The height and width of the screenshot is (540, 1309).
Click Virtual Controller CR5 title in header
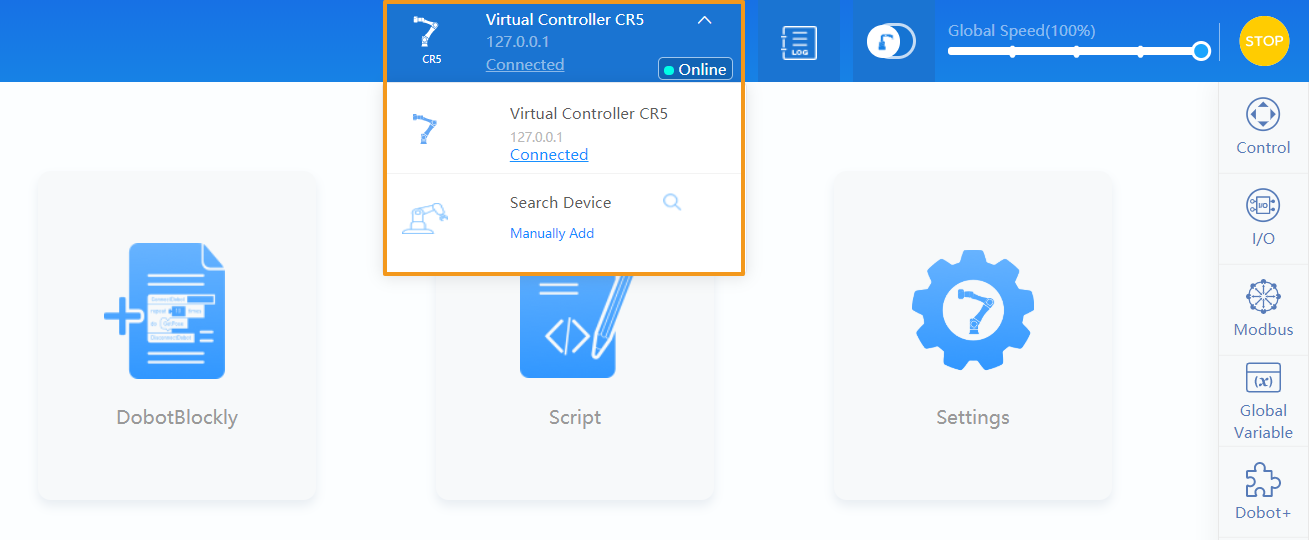tap(565, 19)
